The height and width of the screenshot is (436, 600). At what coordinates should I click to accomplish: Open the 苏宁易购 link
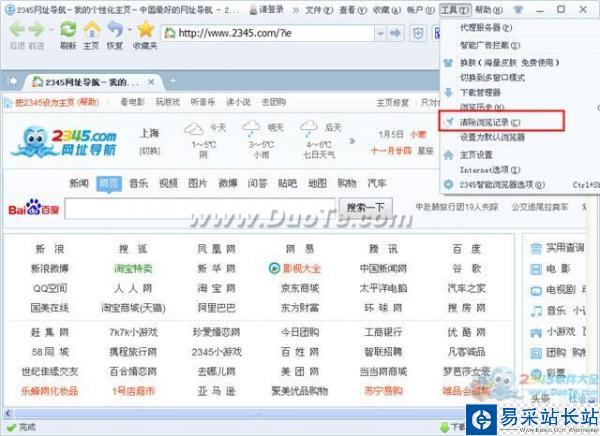click(383, 391)
